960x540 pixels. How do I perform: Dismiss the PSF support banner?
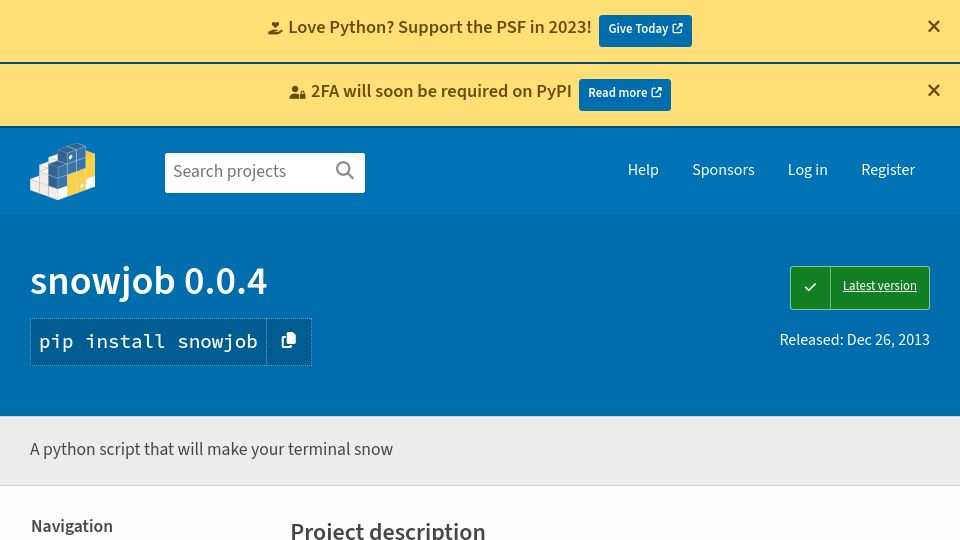click(934, 26)
